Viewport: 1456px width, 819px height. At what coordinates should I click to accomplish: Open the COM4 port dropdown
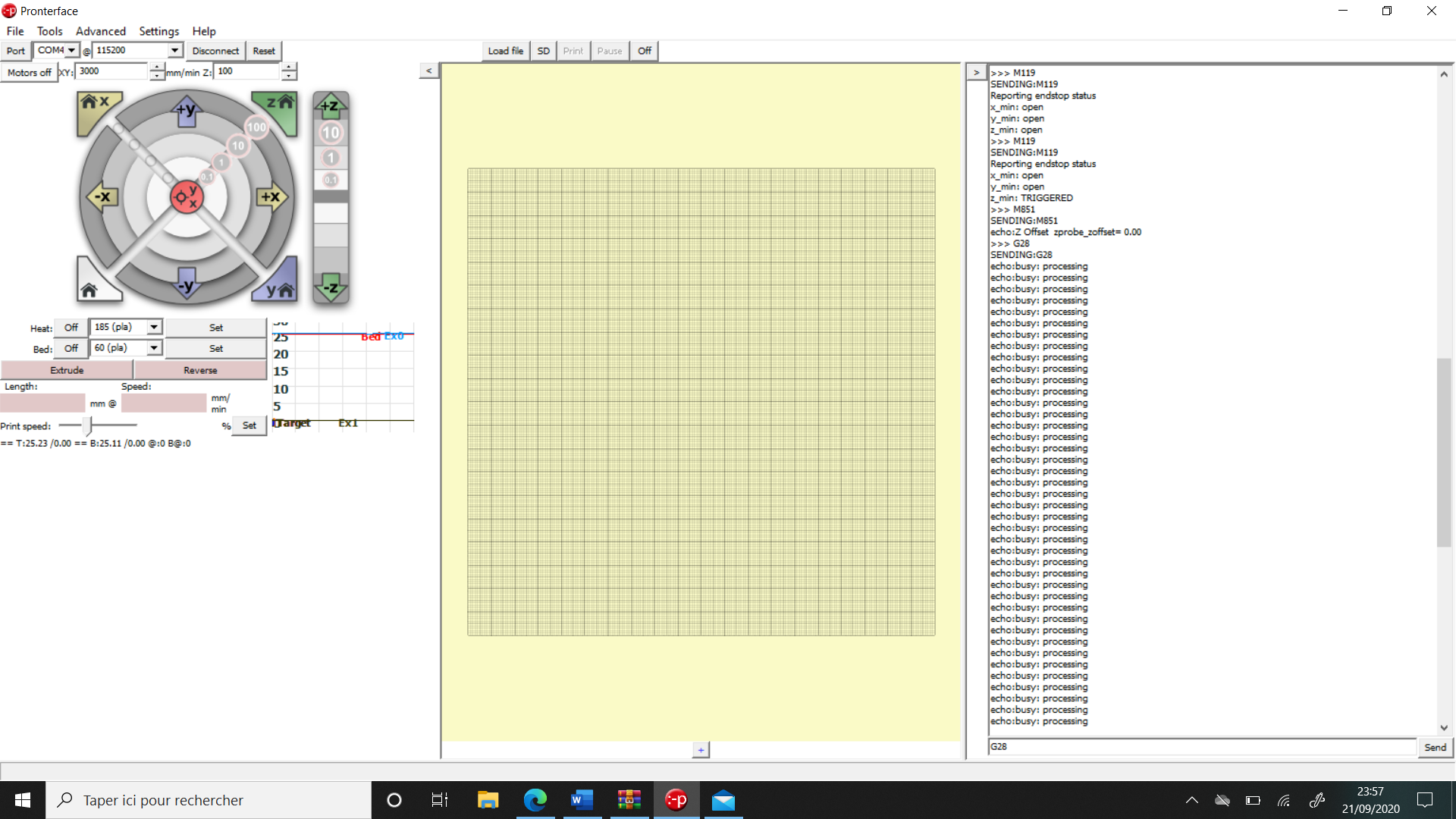coord(57,50)
